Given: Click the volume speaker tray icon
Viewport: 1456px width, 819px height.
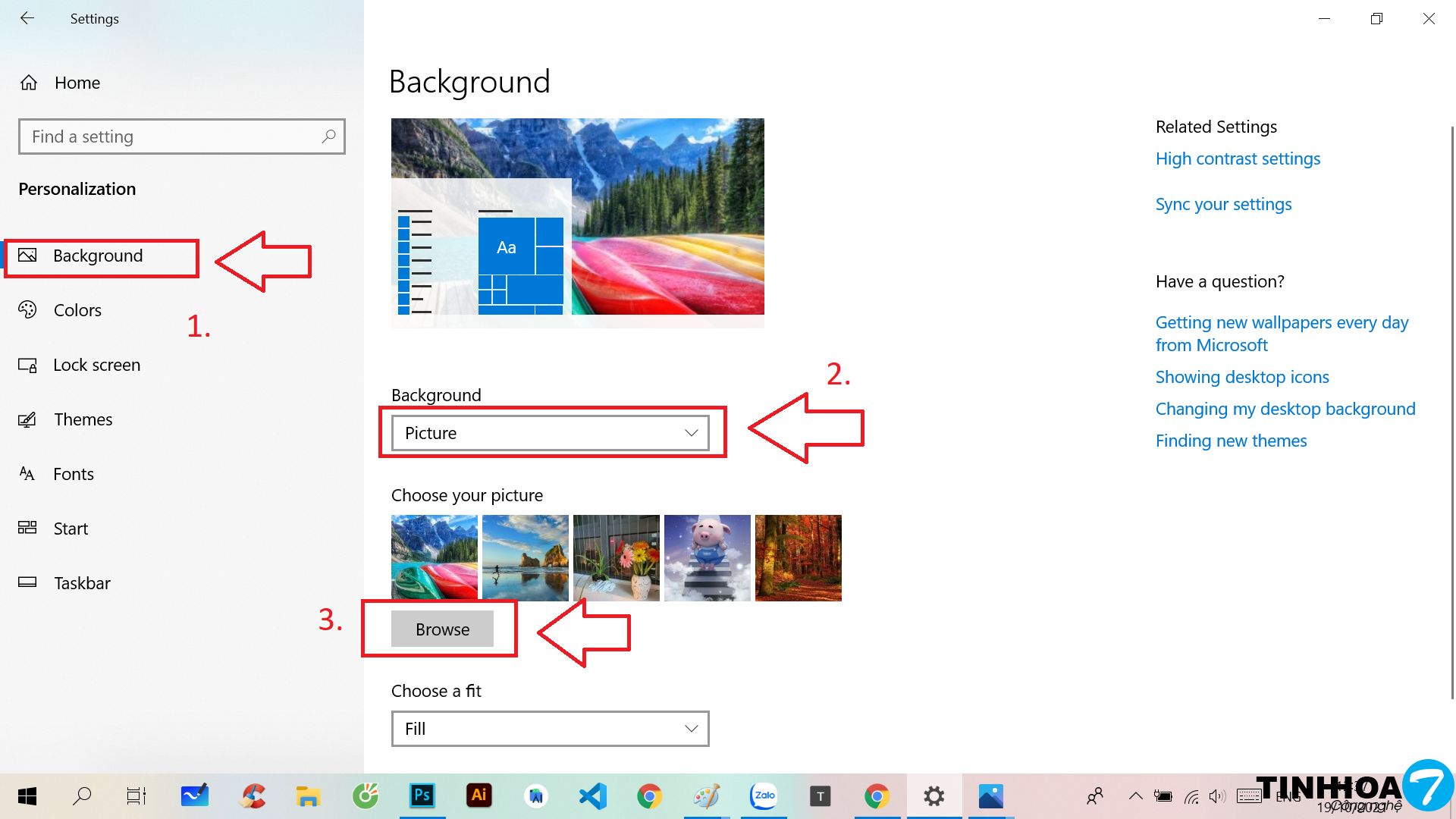Looking at the screenshot, I should click(x=1216, y=795).
